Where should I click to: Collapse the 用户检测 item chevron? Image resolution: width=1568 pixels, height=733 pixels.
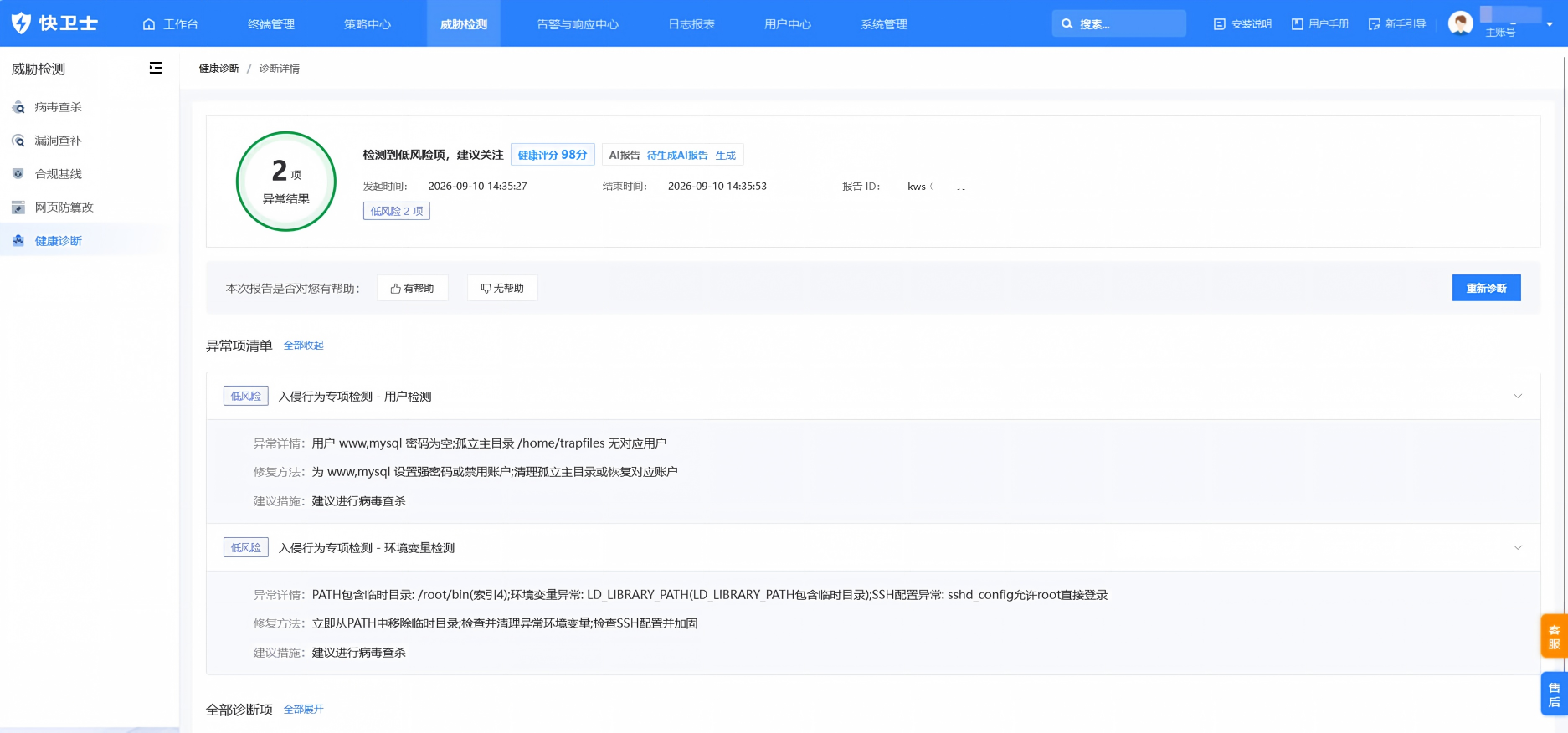coord(1518,396)
